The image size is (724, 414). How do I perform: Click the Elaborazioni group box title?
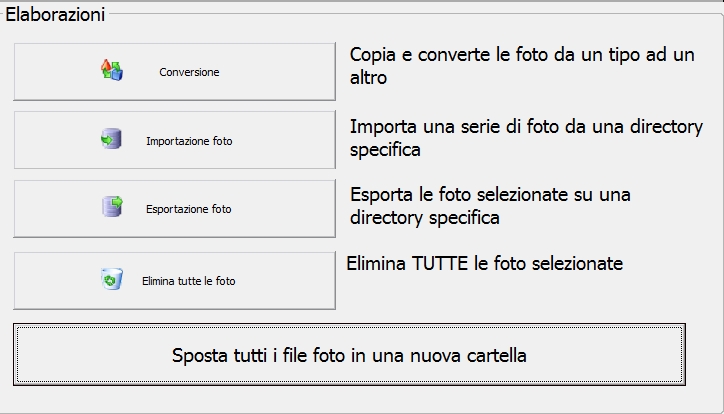[x=55, y=14]
